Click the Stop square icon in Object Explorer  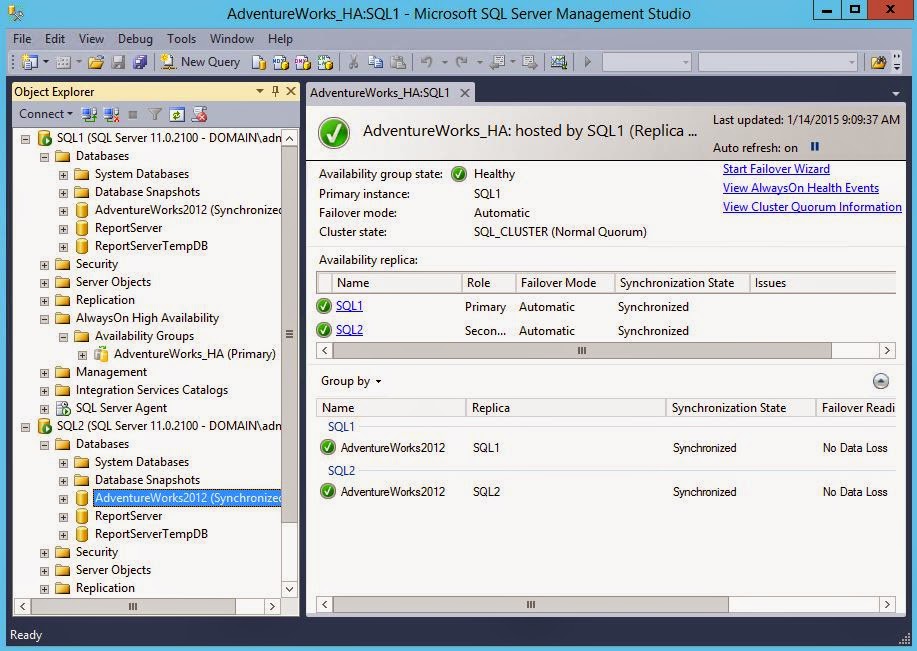(x=133, y=114)
